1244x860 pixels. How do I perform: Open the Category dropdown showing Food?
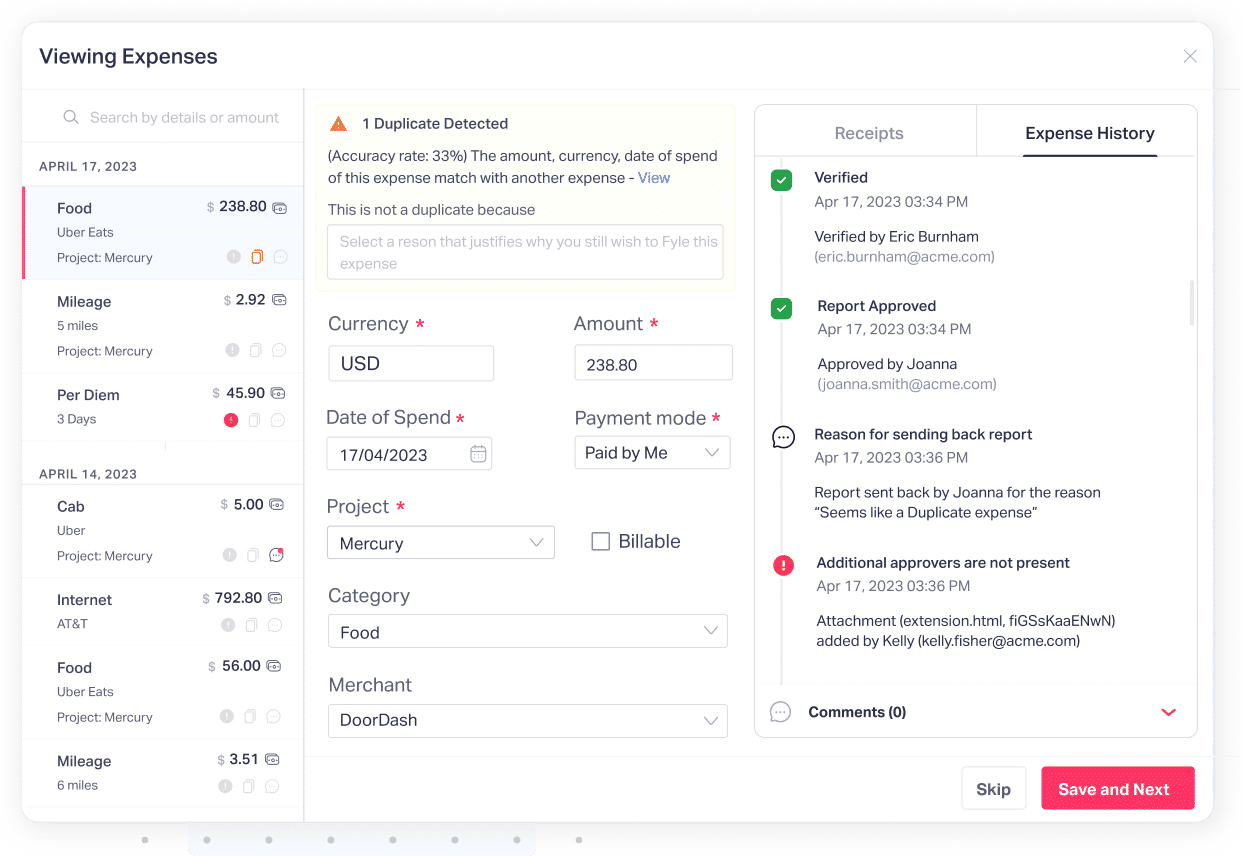(528, 631)
